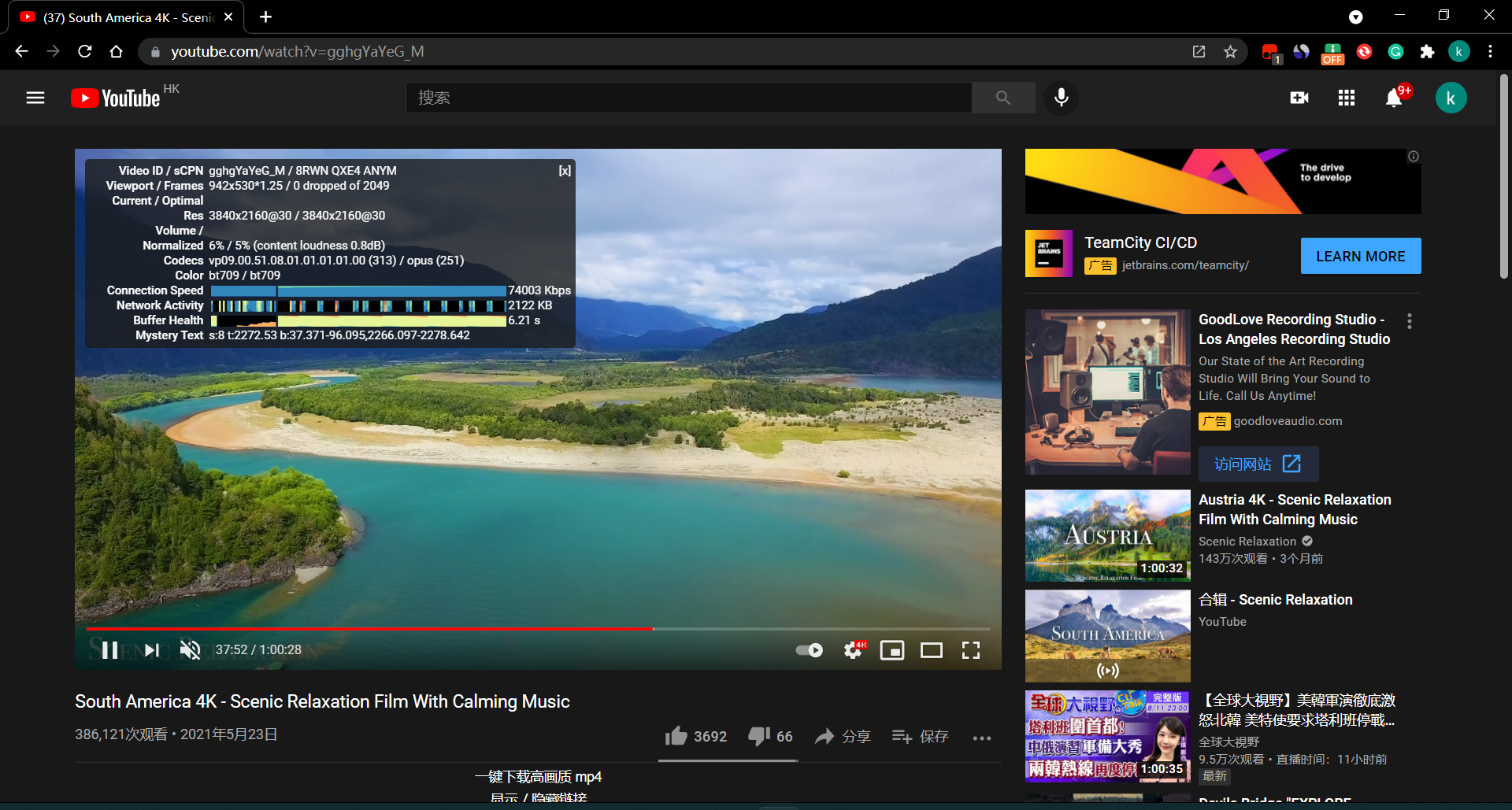
Task: Open player settings gear
Action: pyautogui.click(x=853, y=650)
